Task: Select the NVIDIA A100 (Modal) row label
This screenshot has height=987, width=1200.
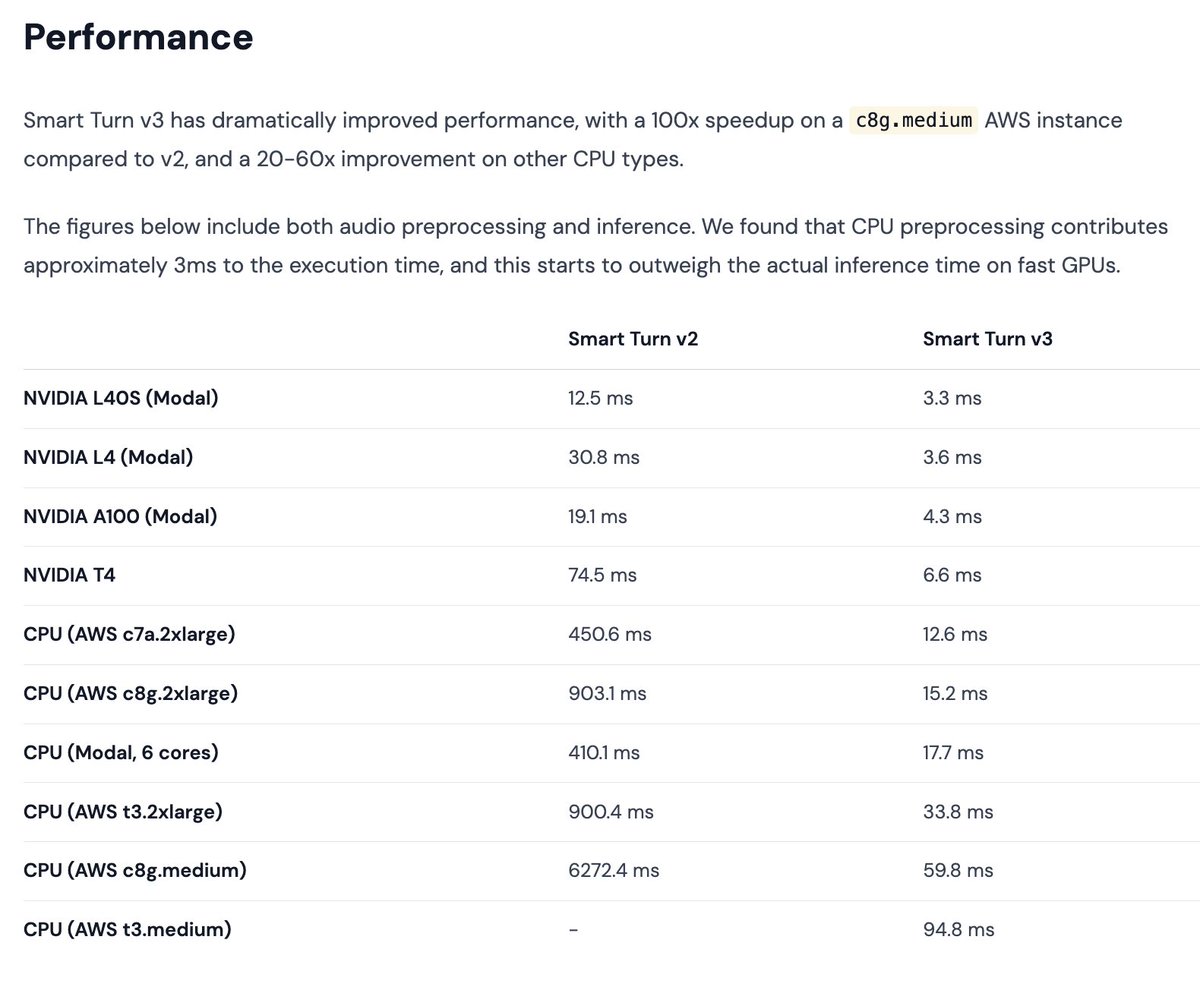Action: coord(120,516)
